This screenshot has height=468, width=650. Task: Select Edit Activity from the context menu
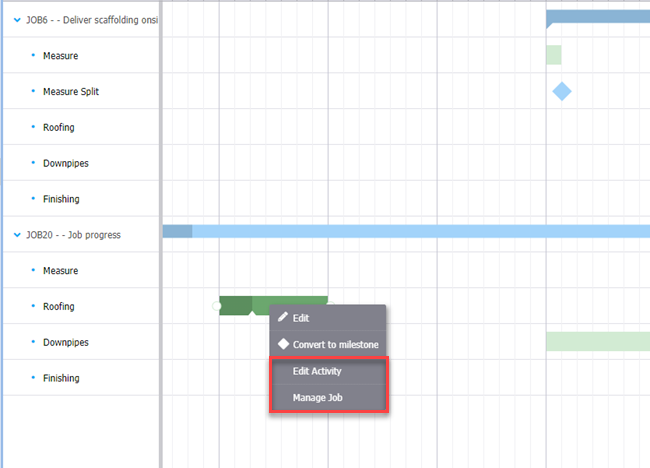point(317,371)
